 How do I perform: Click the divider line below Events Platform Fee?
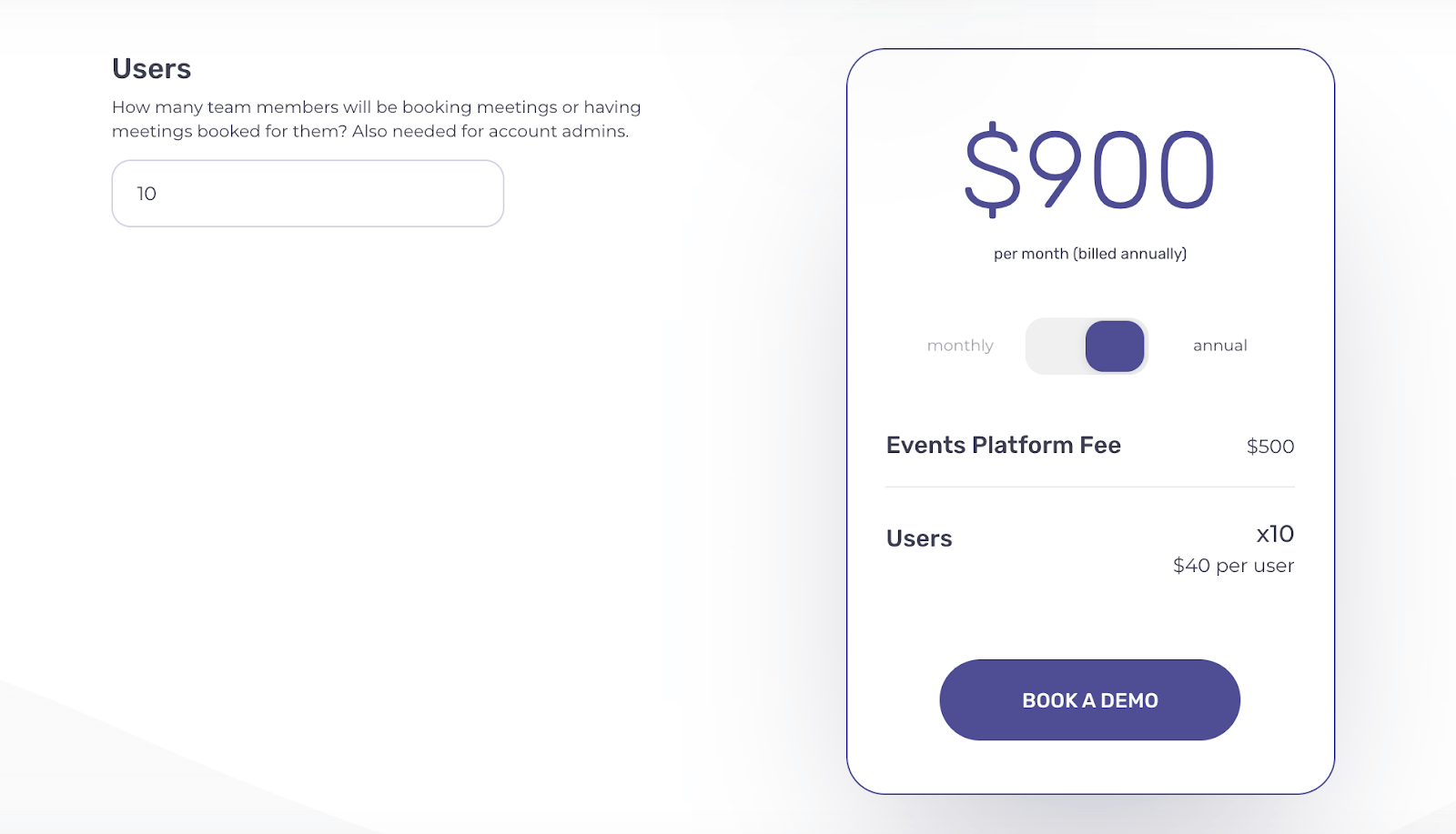coord(1090,487)
